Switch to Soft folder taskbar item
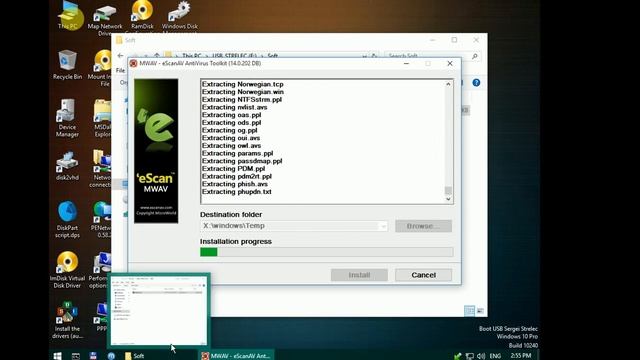This screenshot has width=640, height=360. point(135,356)
